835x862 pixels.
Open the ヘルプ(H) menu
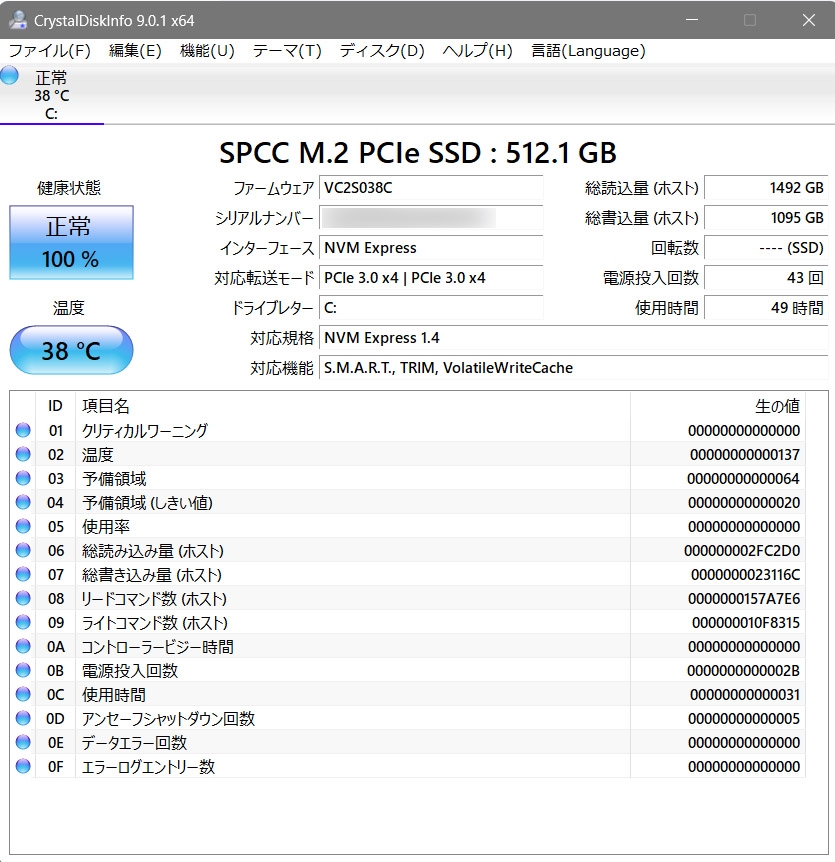coord(478,51)
